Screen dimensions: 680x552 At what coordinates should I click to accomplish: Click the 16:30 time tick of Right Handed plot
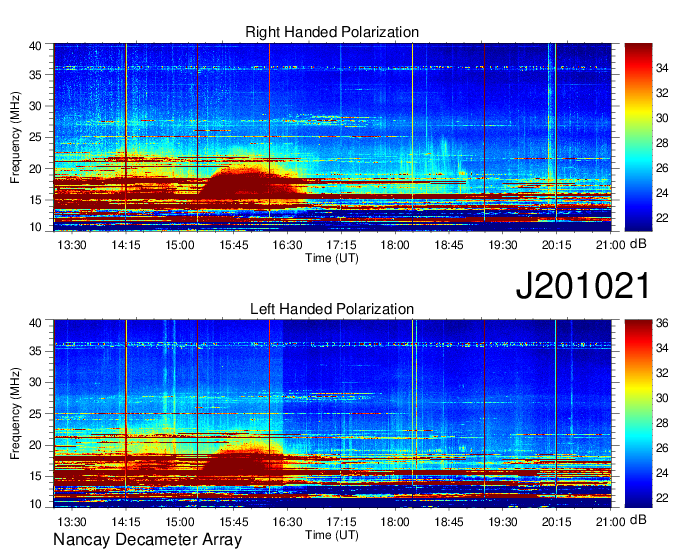[287, 245]
